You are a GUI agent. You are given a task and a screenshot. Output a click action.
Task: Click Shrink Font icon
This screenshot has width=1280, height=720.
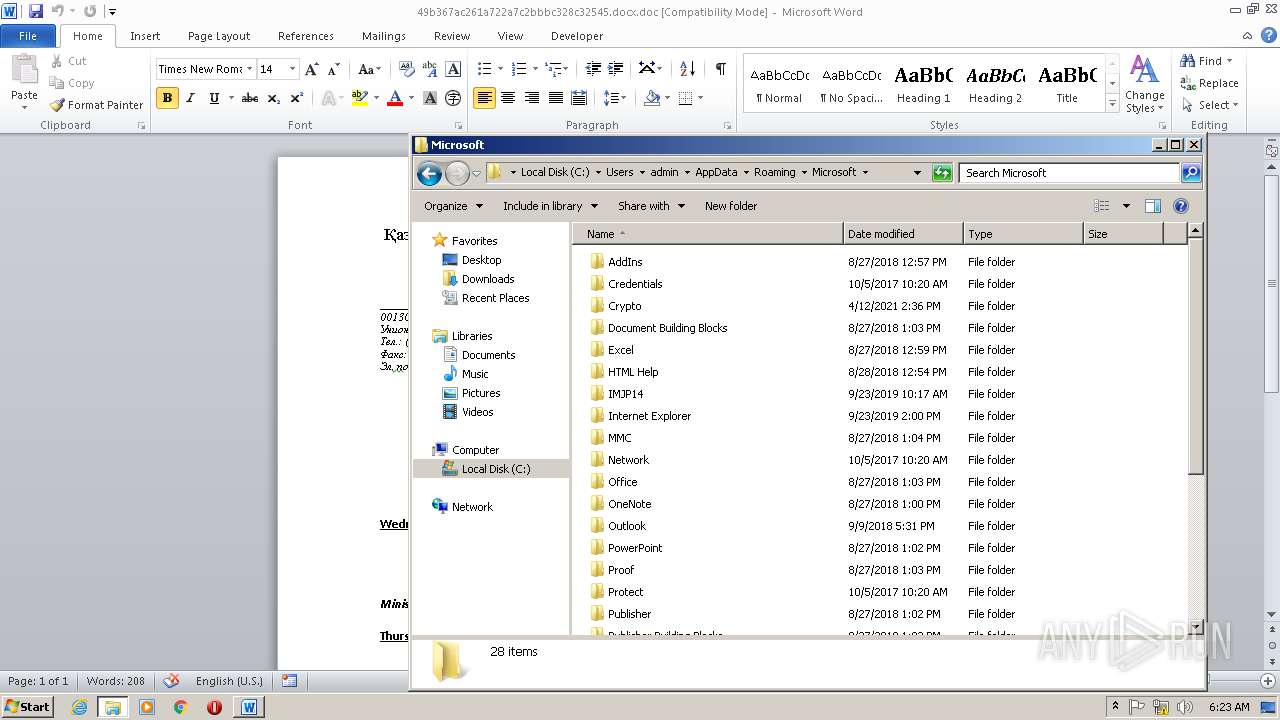tap(335, 69)
